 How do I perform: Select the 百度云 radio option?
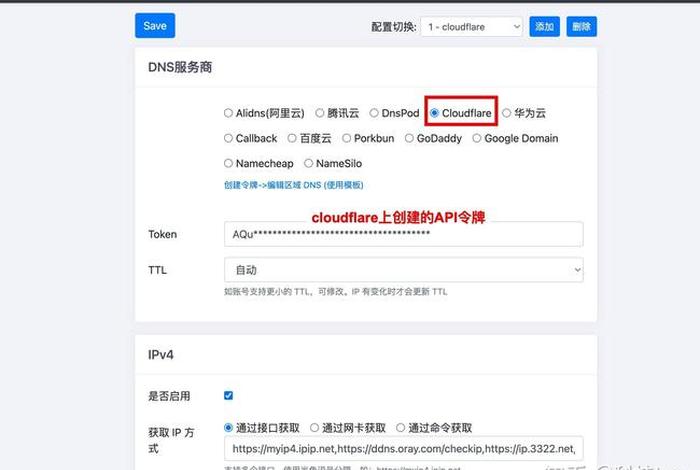[292, 138]
